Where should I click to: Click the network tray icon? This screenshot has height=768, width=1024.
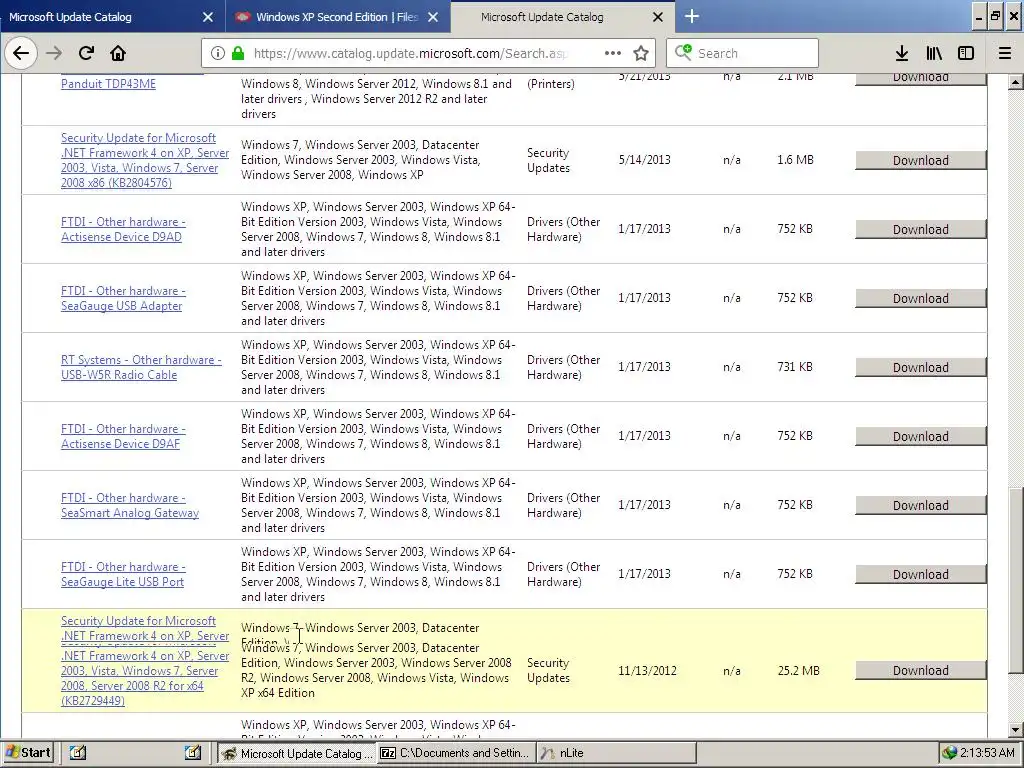coord(950,753)
